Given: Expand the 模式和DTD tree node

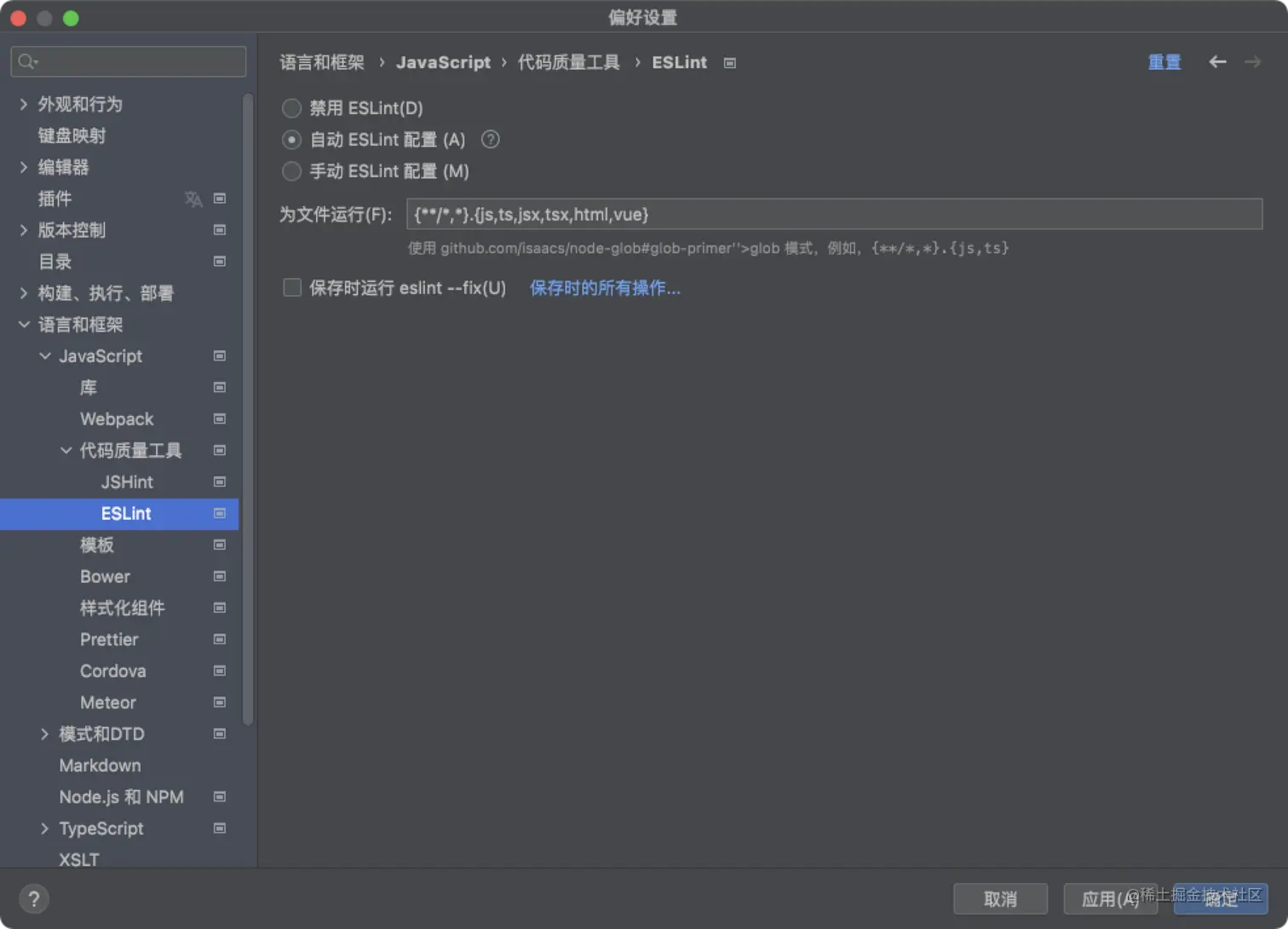Looking at the screenshot, I should (x=44, y=734).
